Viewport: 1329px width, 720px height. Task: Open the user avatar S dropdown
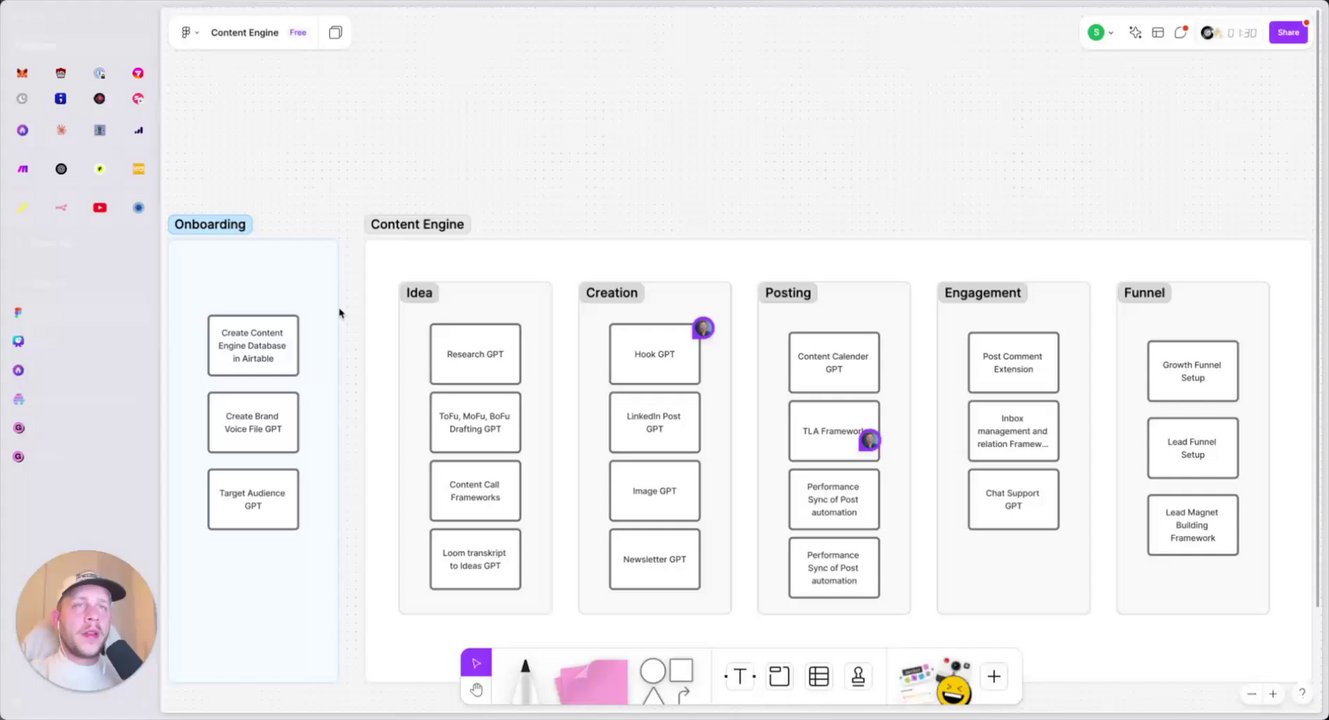[1100, 32]
